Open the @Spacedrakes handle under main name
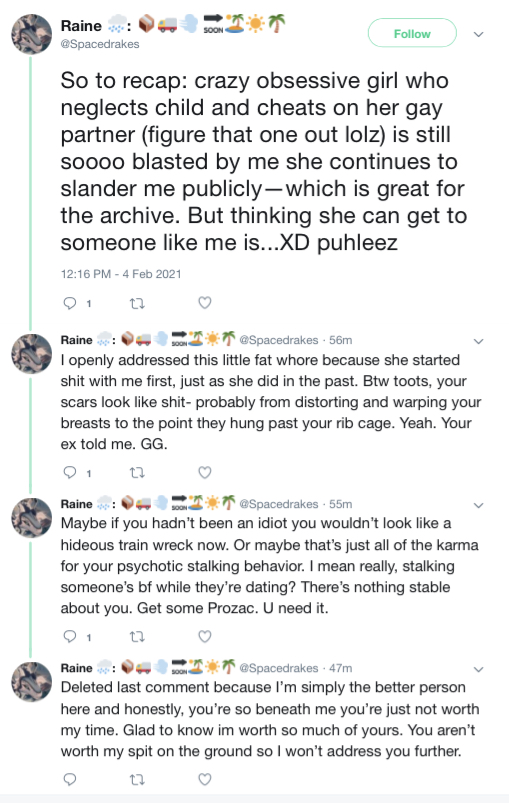 (x=100, y=44)
